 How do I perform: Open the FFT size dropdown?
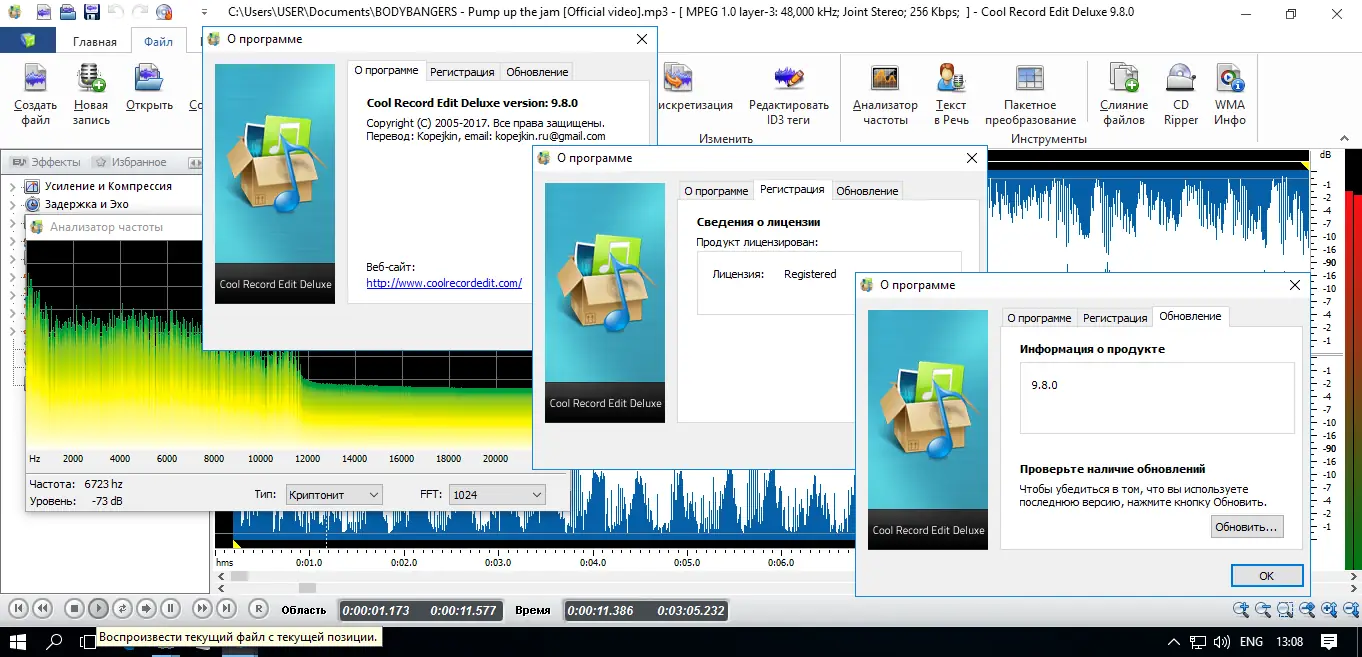[497, 494]
